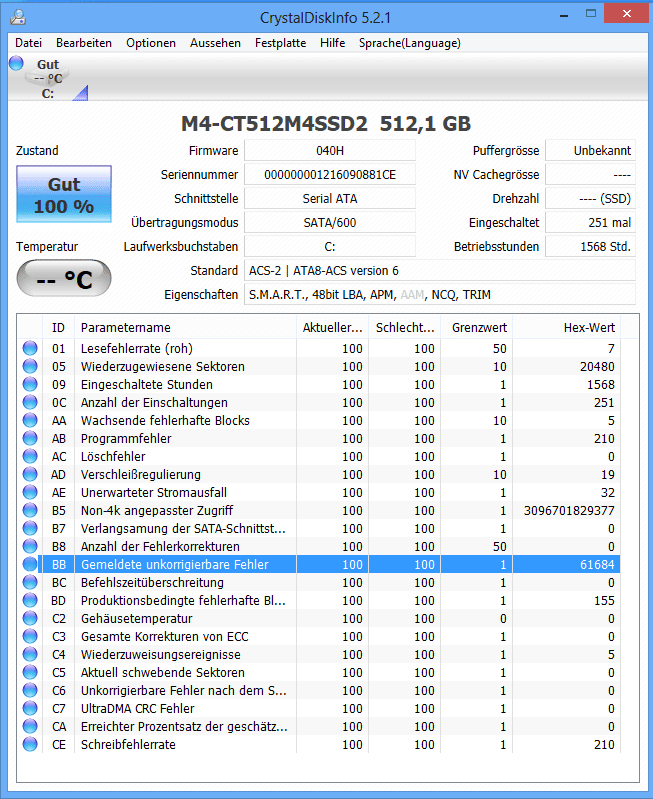Screen dimensions: 653x799
Task: Click status orb for Gehäusetemperatur row
Action: (x=30, y=618)
